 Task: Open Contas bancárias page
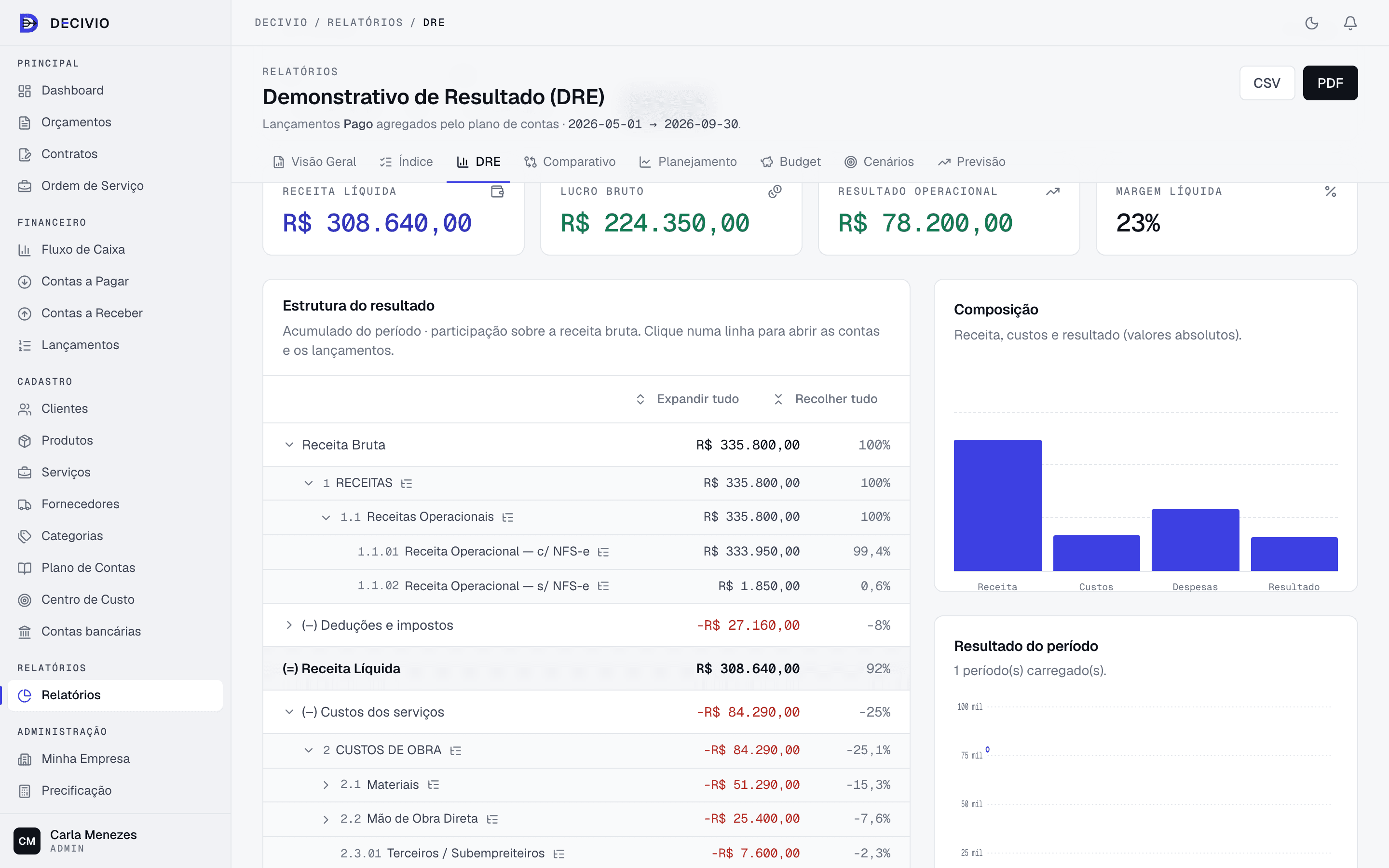click(x=115, y=632)
